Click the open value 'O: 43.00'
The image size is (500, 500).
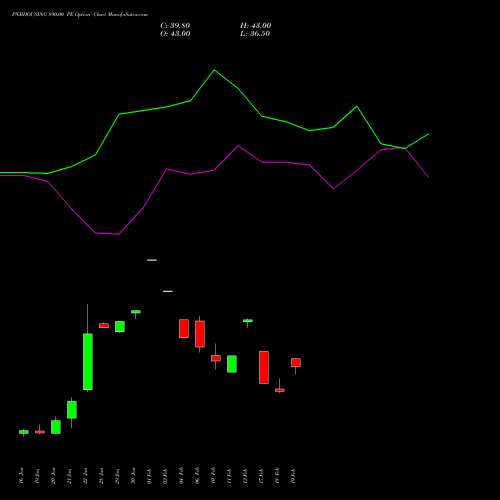coord(175,34)
